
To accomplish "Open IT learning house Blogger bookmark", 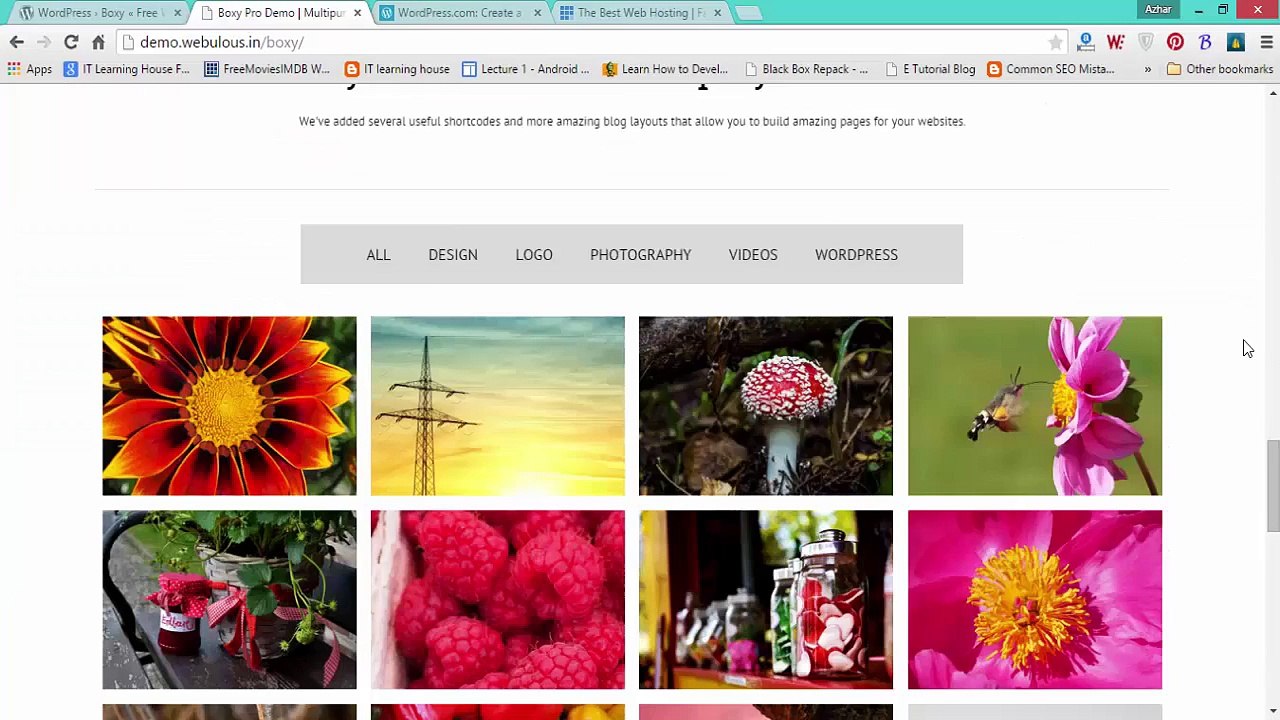I will click(x=397, y=69).
